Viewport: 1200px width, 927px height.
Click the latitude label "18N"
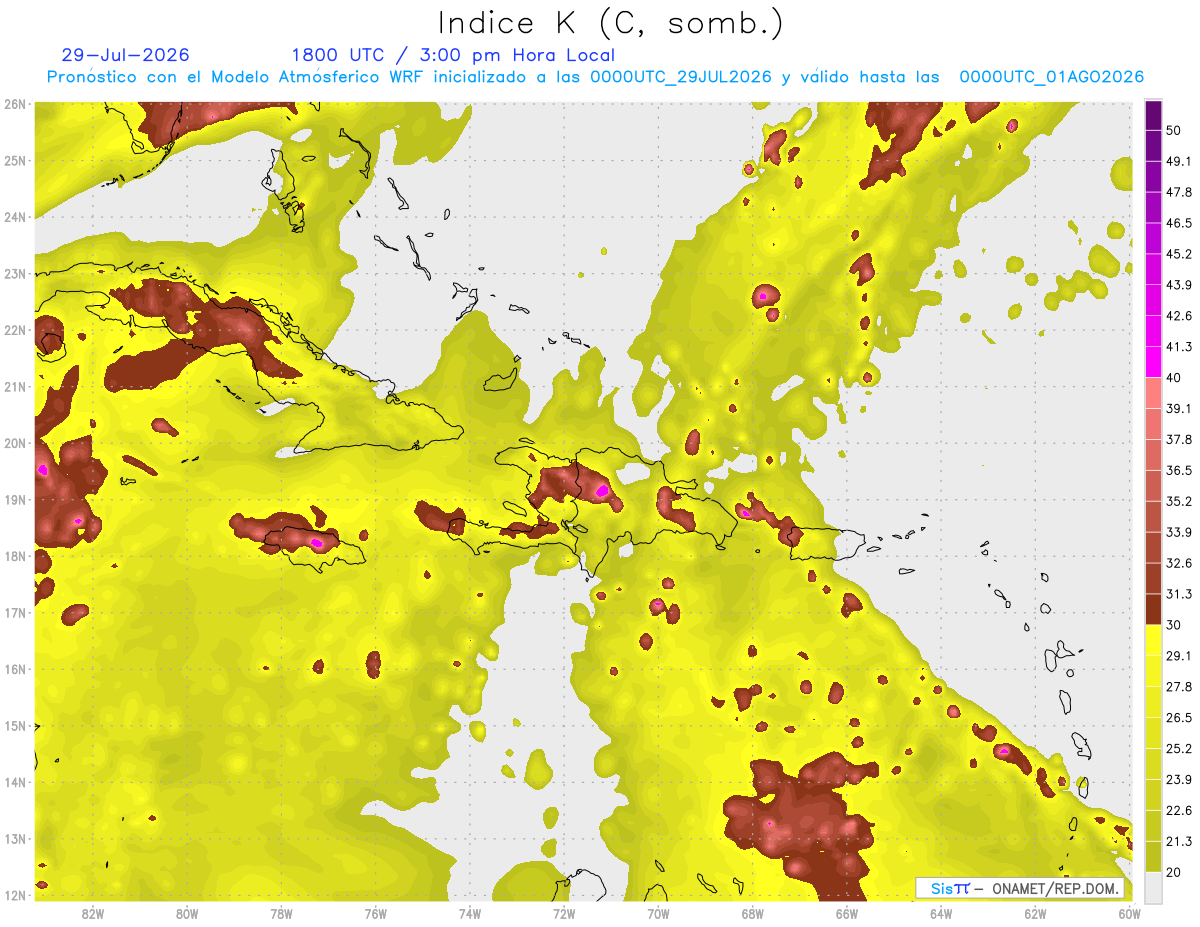click(14, 556)
